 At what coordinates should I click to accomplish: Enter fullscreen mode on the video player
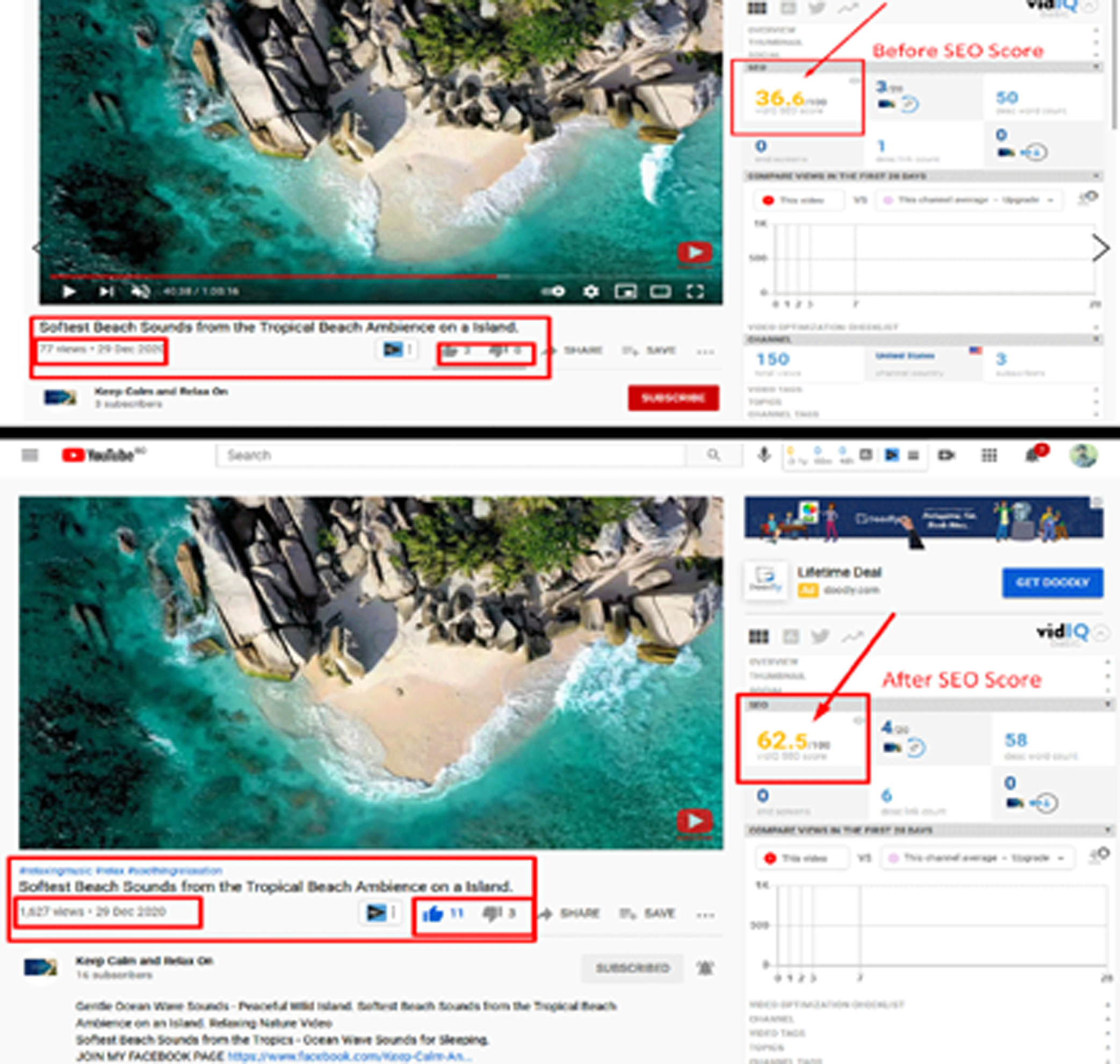pos(696,292)
